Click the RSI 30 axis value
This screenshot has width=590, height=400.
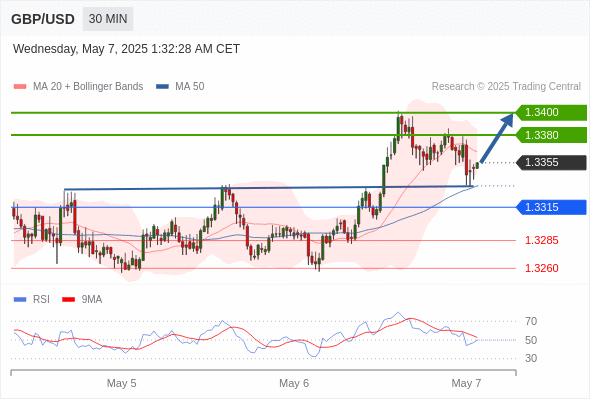pos(531,358)
